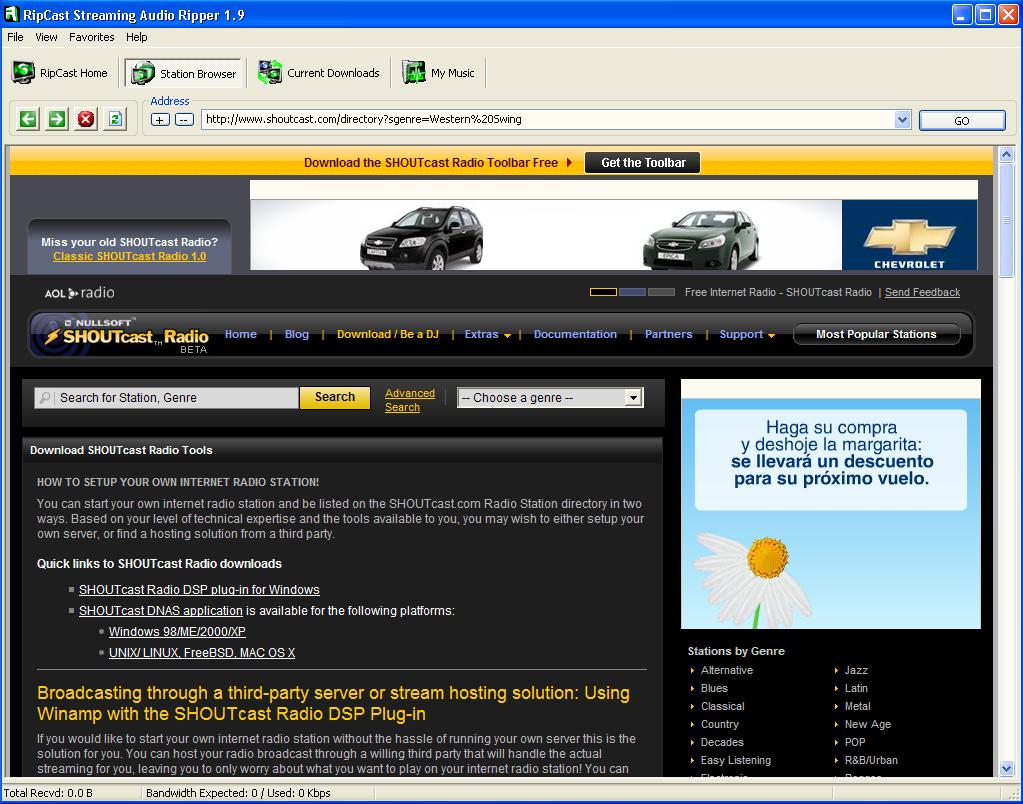Click the SHOUTcast Radio logo
The image size is (1023, 804).
point(125,334)
